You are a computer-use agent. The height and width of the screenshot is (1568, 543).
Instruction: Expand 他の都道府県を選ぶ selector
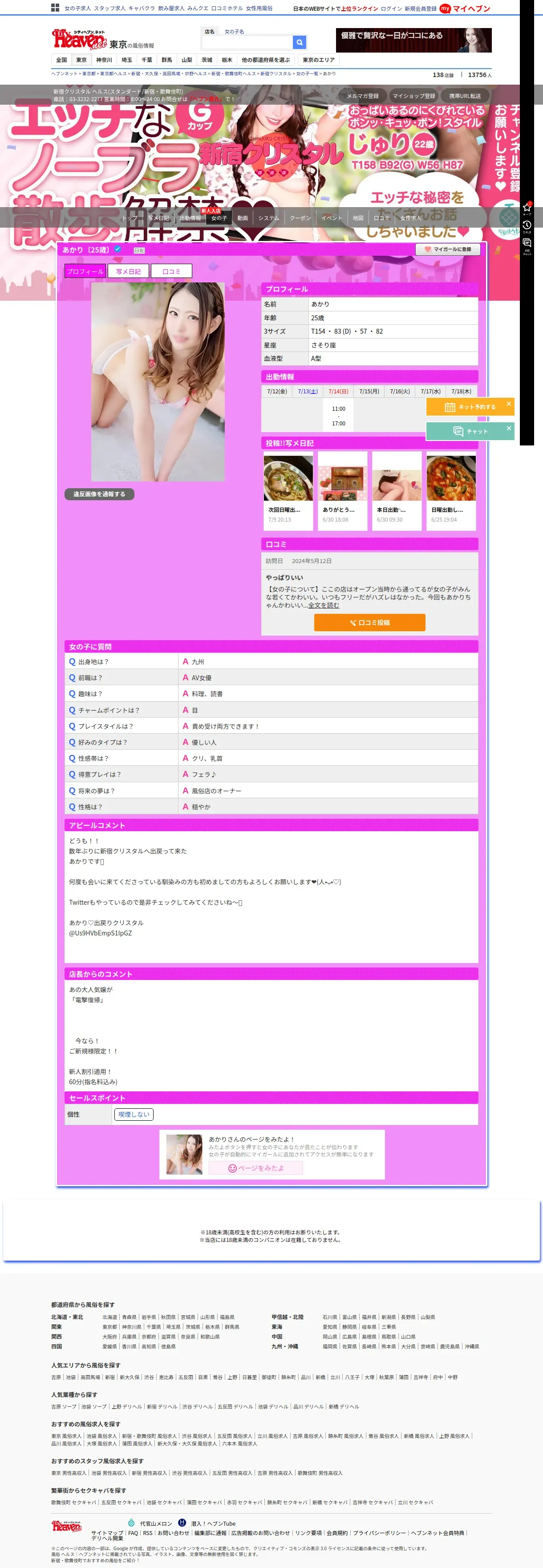[x=266, y=60]
